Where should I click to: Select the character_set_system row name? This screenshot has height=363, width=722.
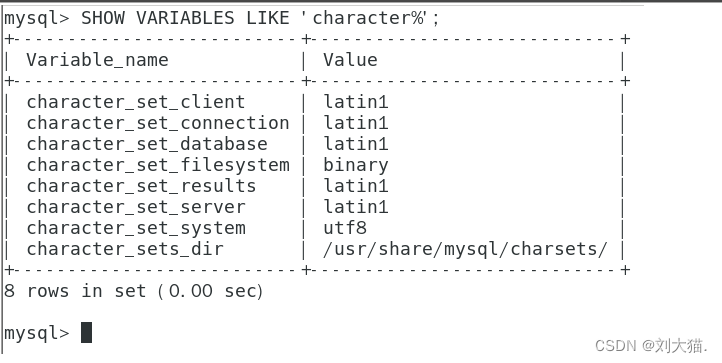tap(136, 228)
